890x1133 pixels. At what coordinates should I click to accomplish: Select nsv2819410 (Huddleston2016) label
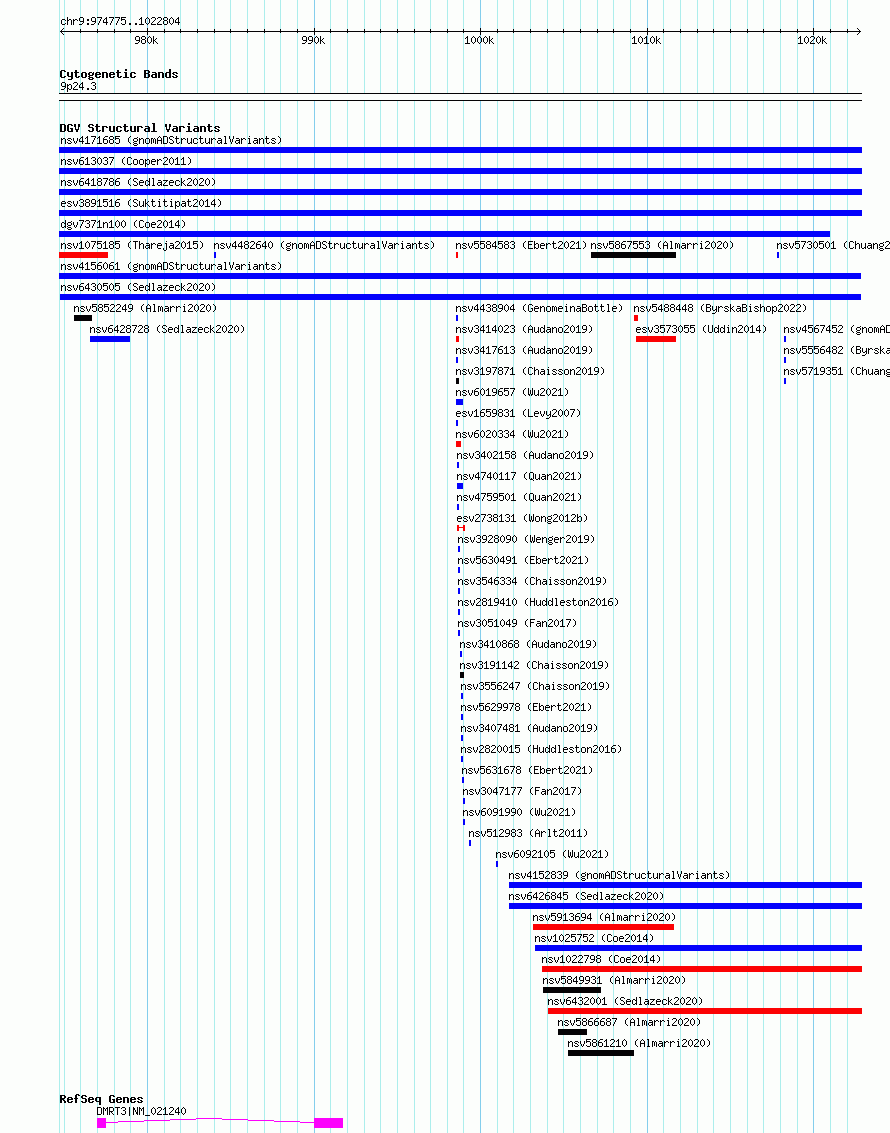(538, 601)
